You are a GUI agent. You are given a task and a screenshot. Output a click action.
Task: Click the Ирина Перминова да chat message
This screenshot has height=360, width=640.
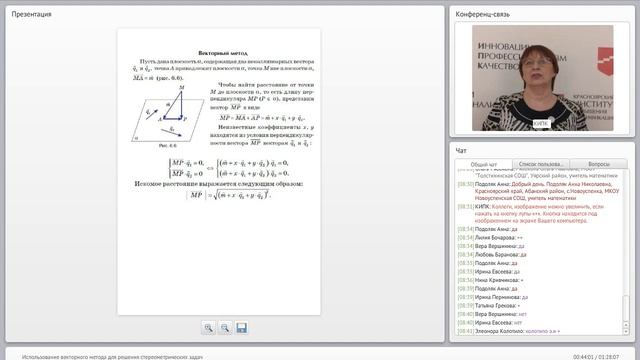point(493,297)
